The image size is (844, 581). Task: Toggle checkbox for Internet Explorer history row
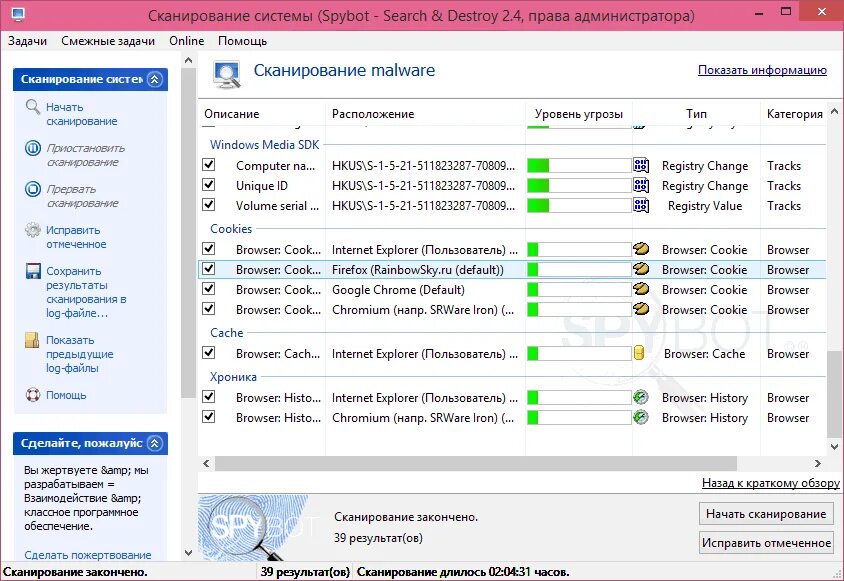pyautogui.click(x=209, y=397)
